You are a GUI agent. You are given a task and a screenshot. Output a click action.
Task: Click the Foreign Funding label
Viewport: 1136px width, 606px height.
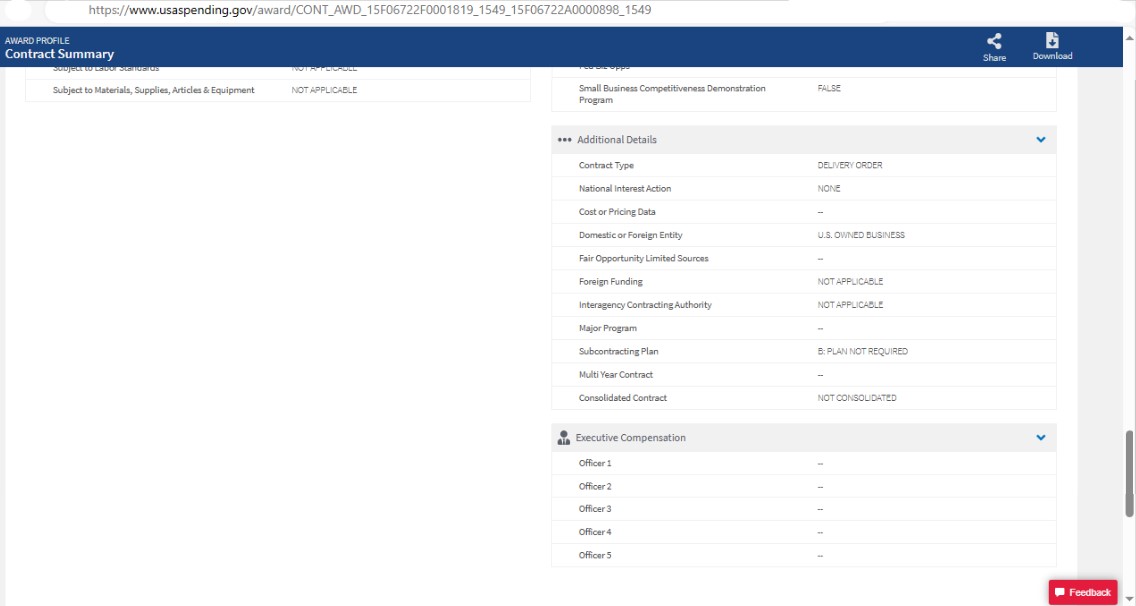coord(610,281)
